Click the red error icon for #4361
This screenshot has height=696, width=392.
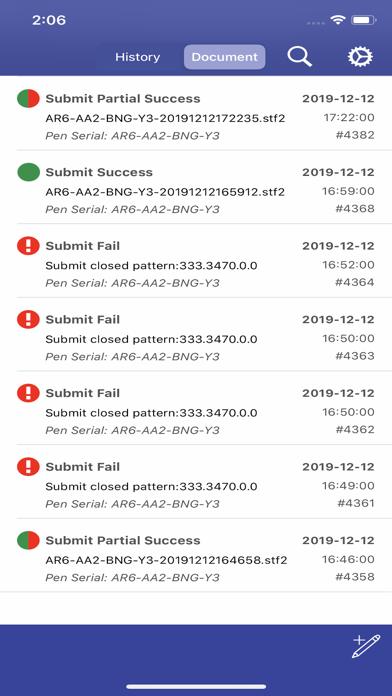point(28,467)
